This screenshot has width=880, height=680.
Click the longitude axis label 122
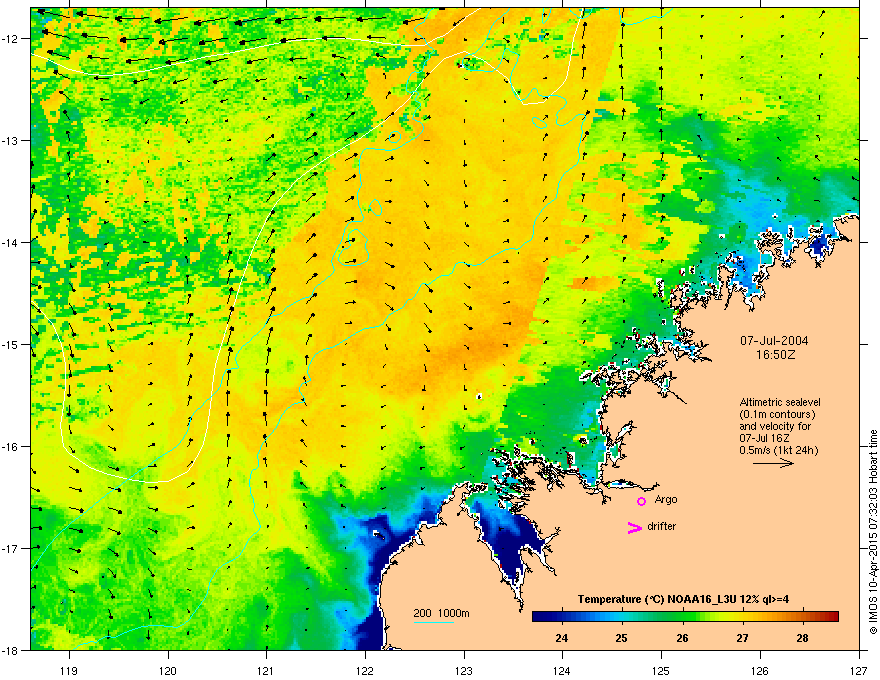click(x=365, y=670)
